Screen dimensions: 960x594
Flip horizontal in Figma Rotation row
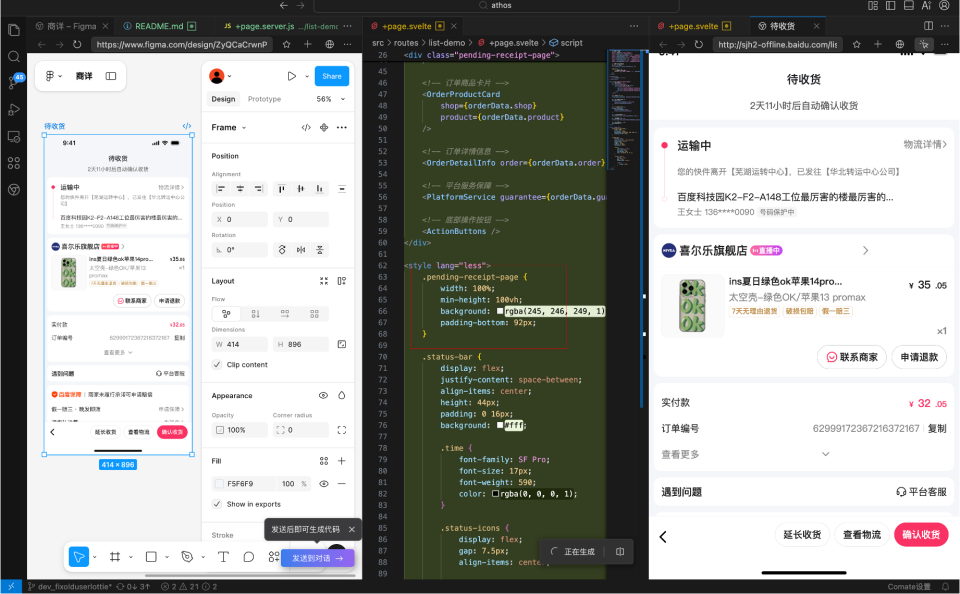(301, 250)
